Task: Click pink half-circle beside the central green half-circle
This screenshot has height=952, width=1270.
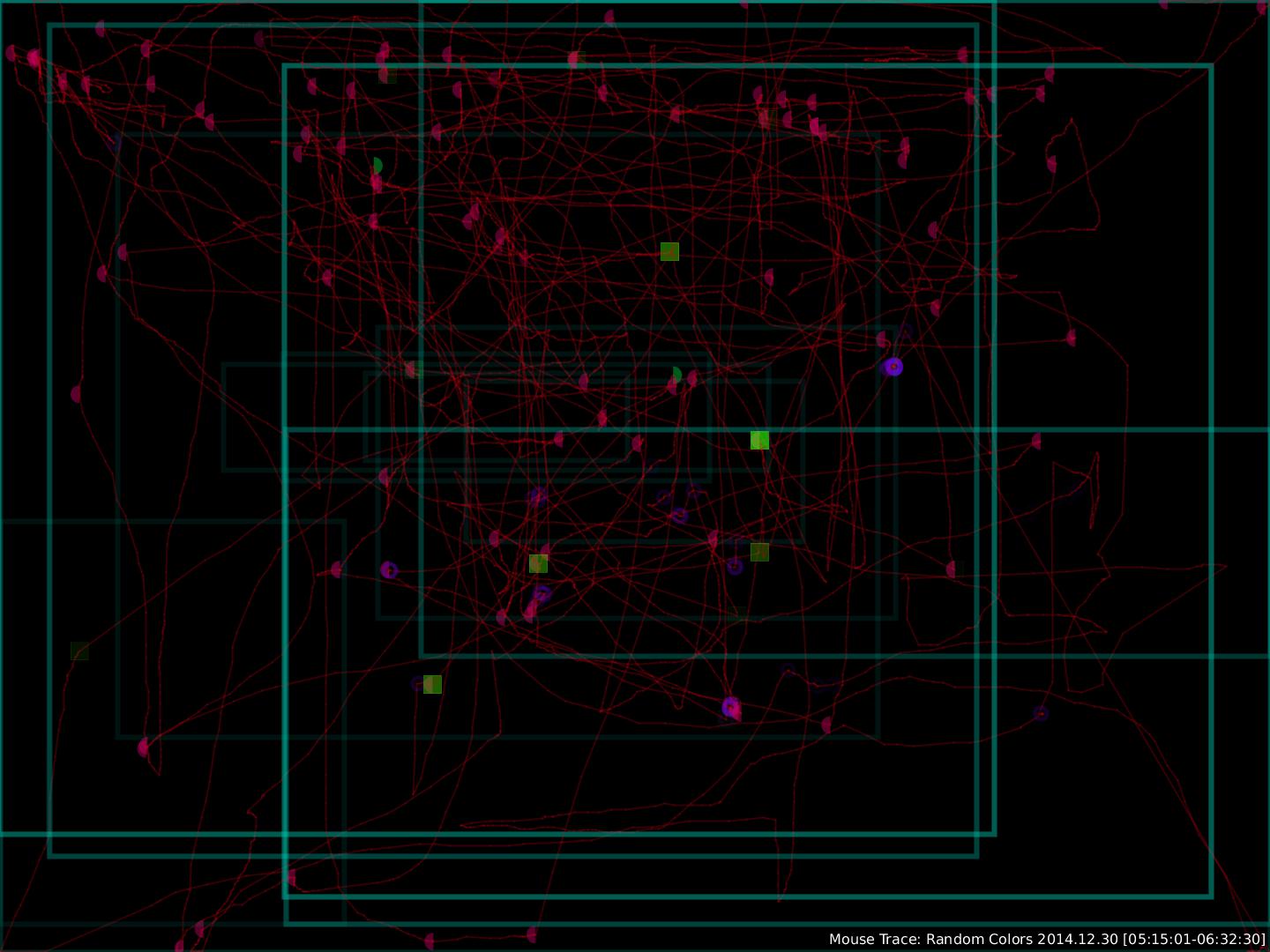Action: click(x=692, y=379)
